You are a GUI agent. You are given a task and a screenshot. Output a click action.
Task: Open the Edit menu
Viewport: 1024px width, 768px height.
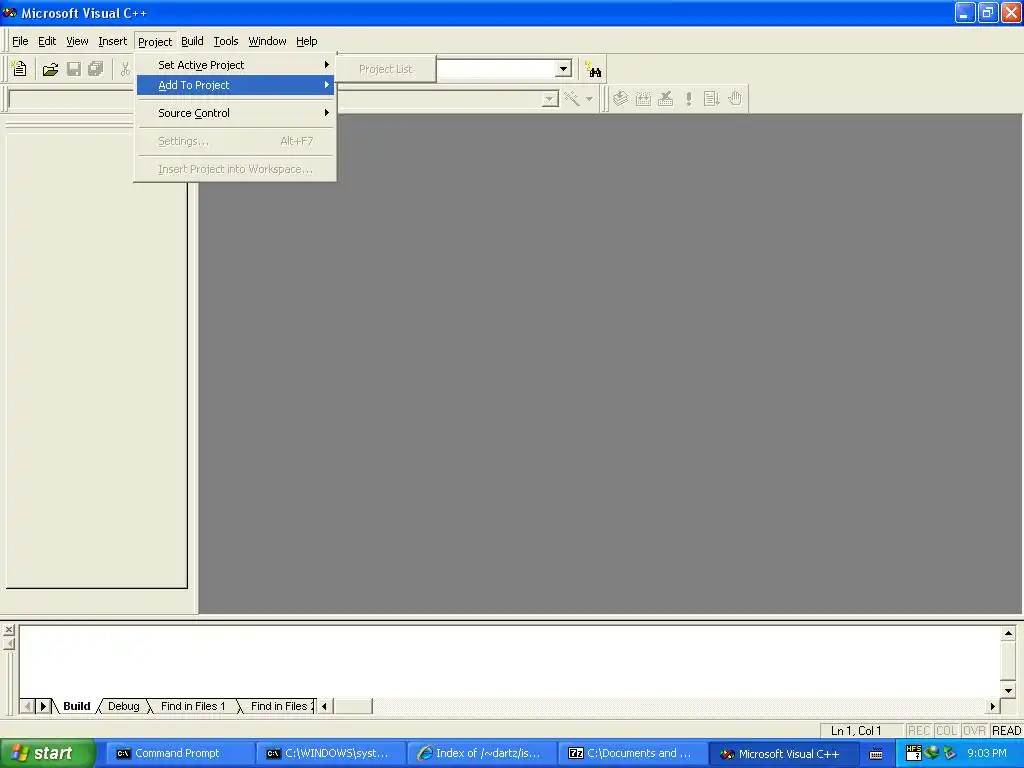(x=47, y=41)
